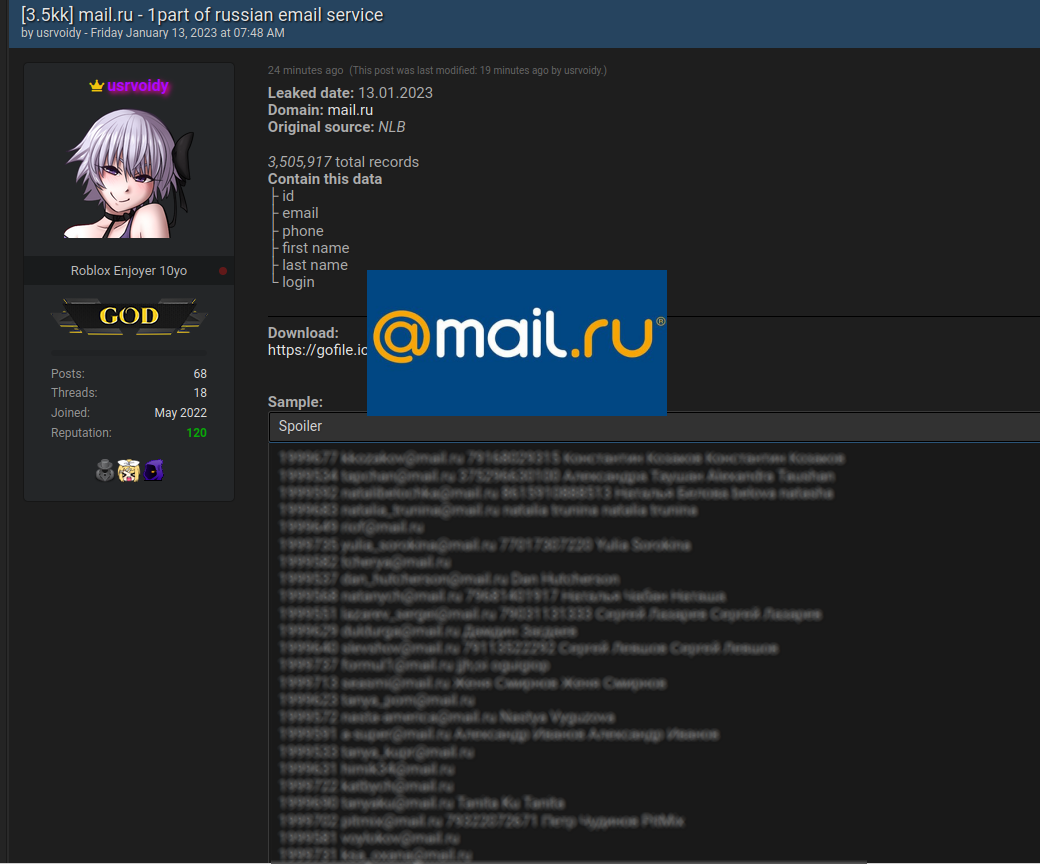1040x864 pixels.
Task: Click the green reputation score 120
Action: [x=196, y=433]
